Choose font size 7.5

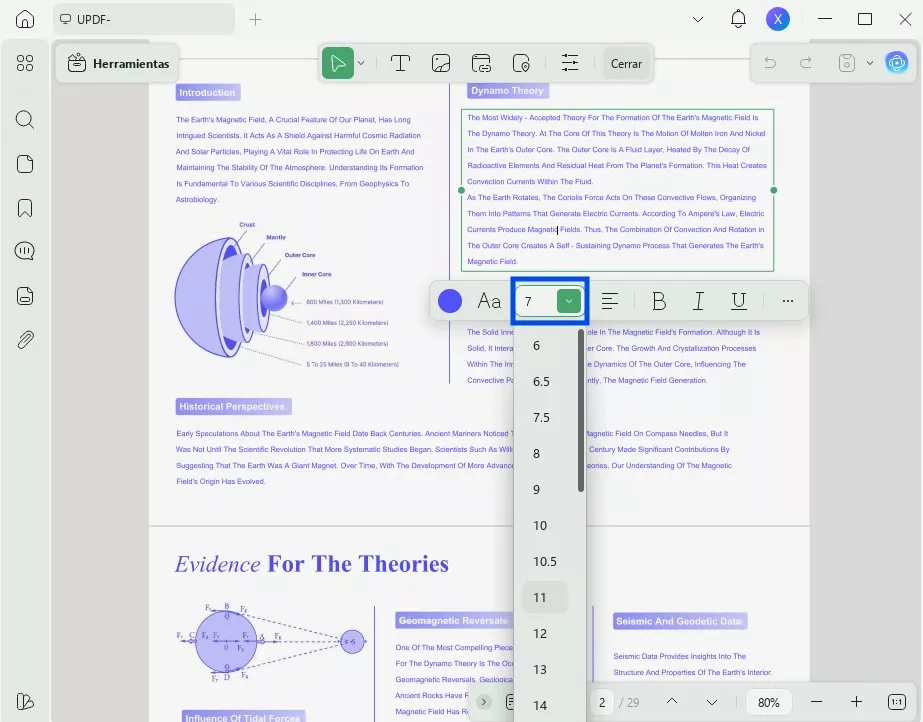point(544,418)
